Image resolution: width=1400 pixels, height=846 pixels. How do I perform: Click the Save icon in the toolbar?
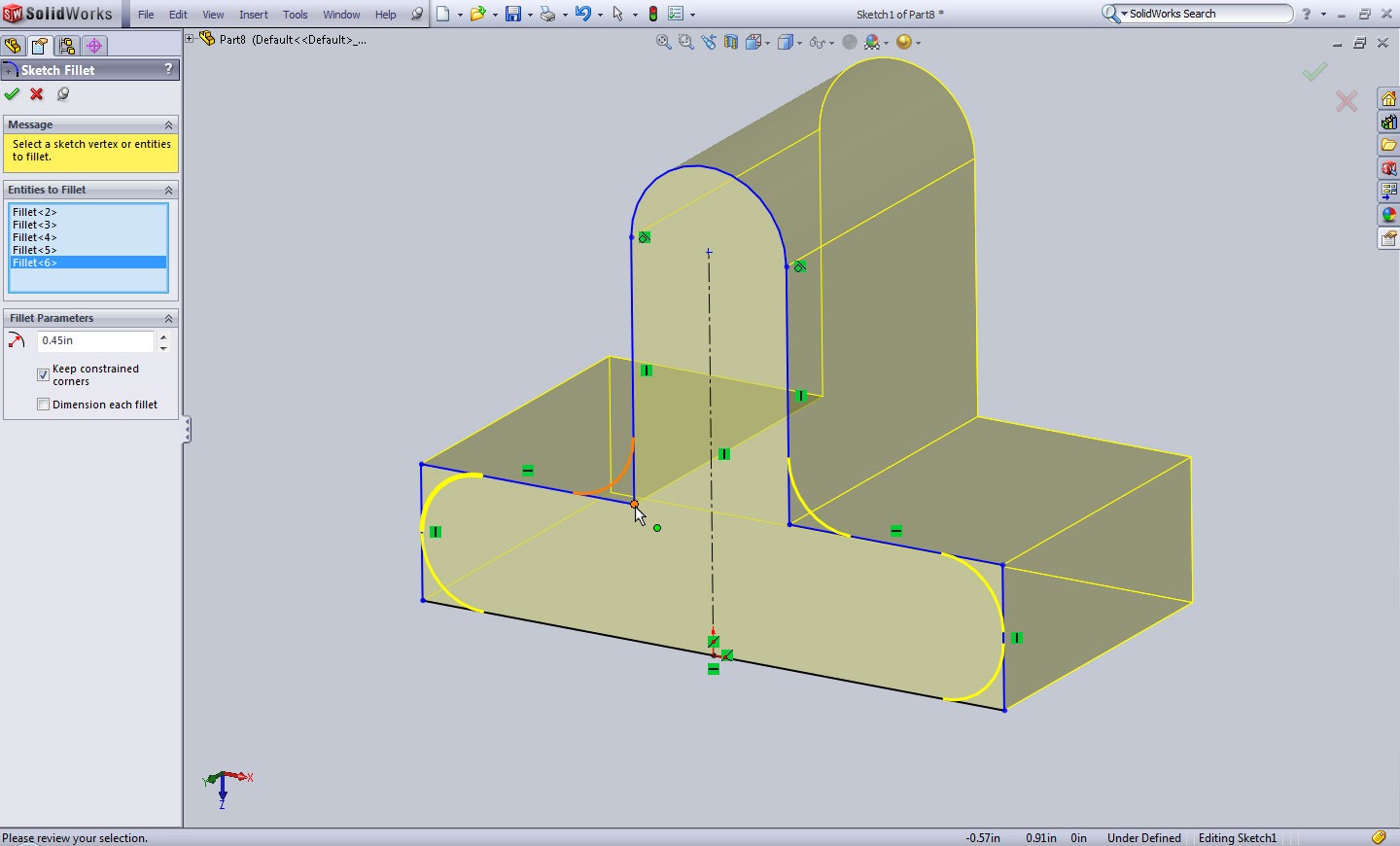point(512,15)
